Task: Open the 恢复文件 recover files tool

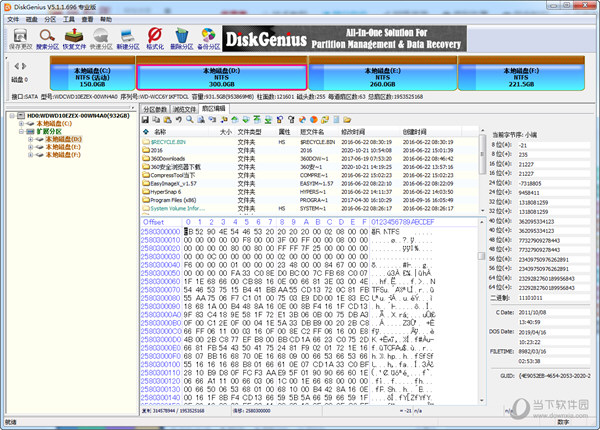Action: click(74, 39)
